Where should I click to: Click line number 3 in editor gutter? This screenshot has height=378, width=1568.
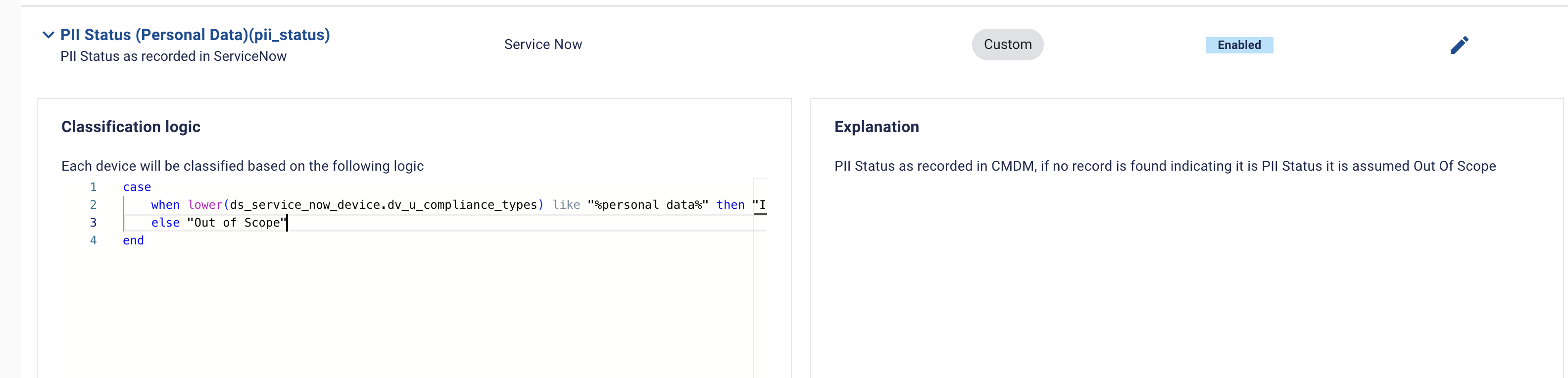click(93, 222)
